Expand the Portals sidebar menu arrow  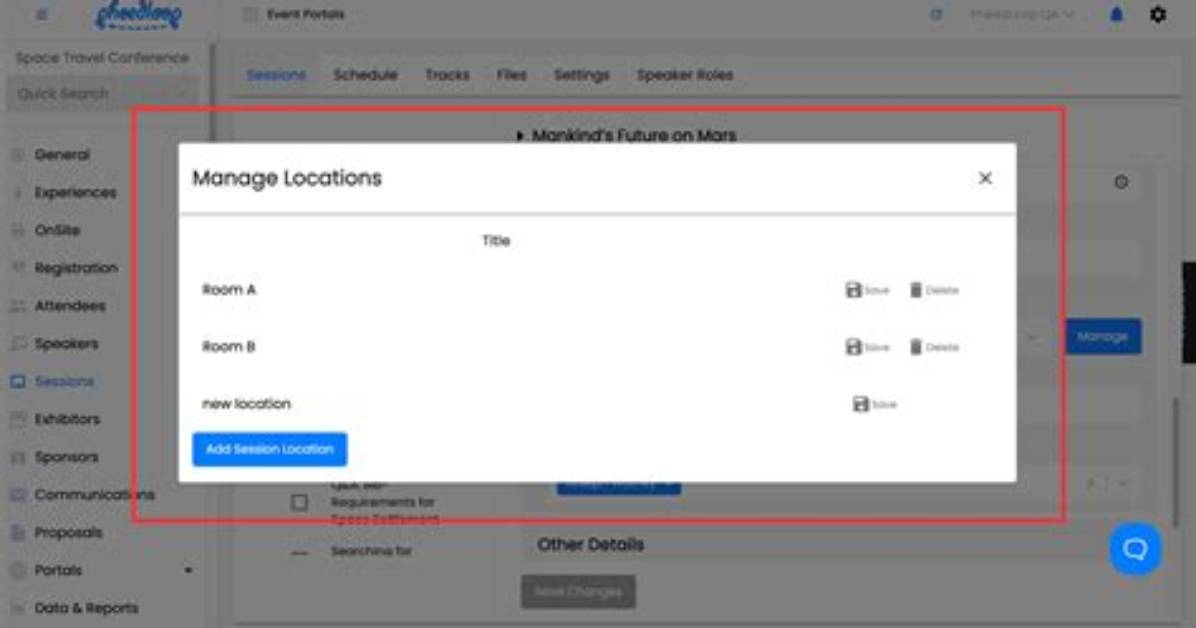click(x=188, y=570)
